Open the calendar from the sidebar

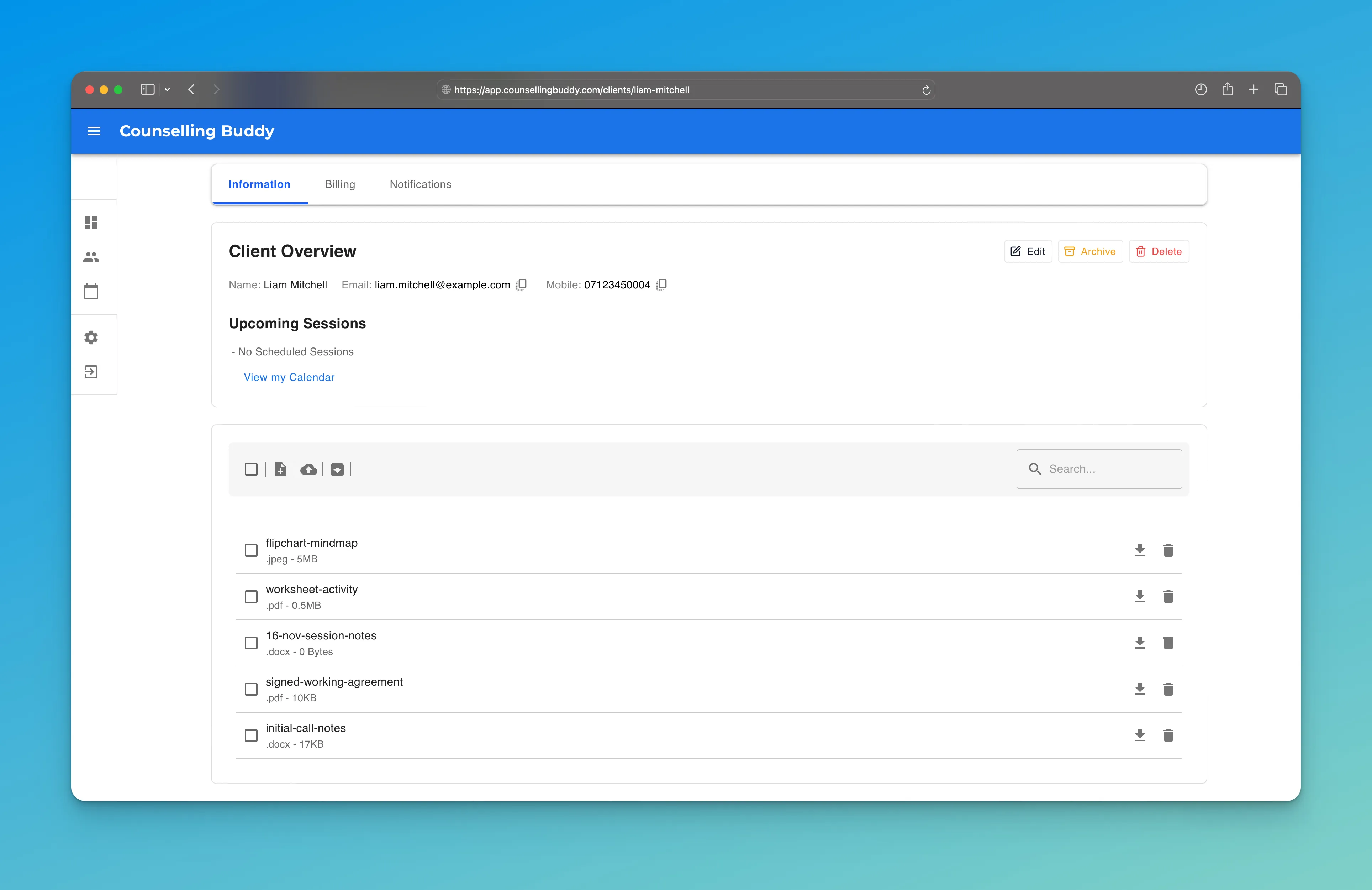(91, 291)
